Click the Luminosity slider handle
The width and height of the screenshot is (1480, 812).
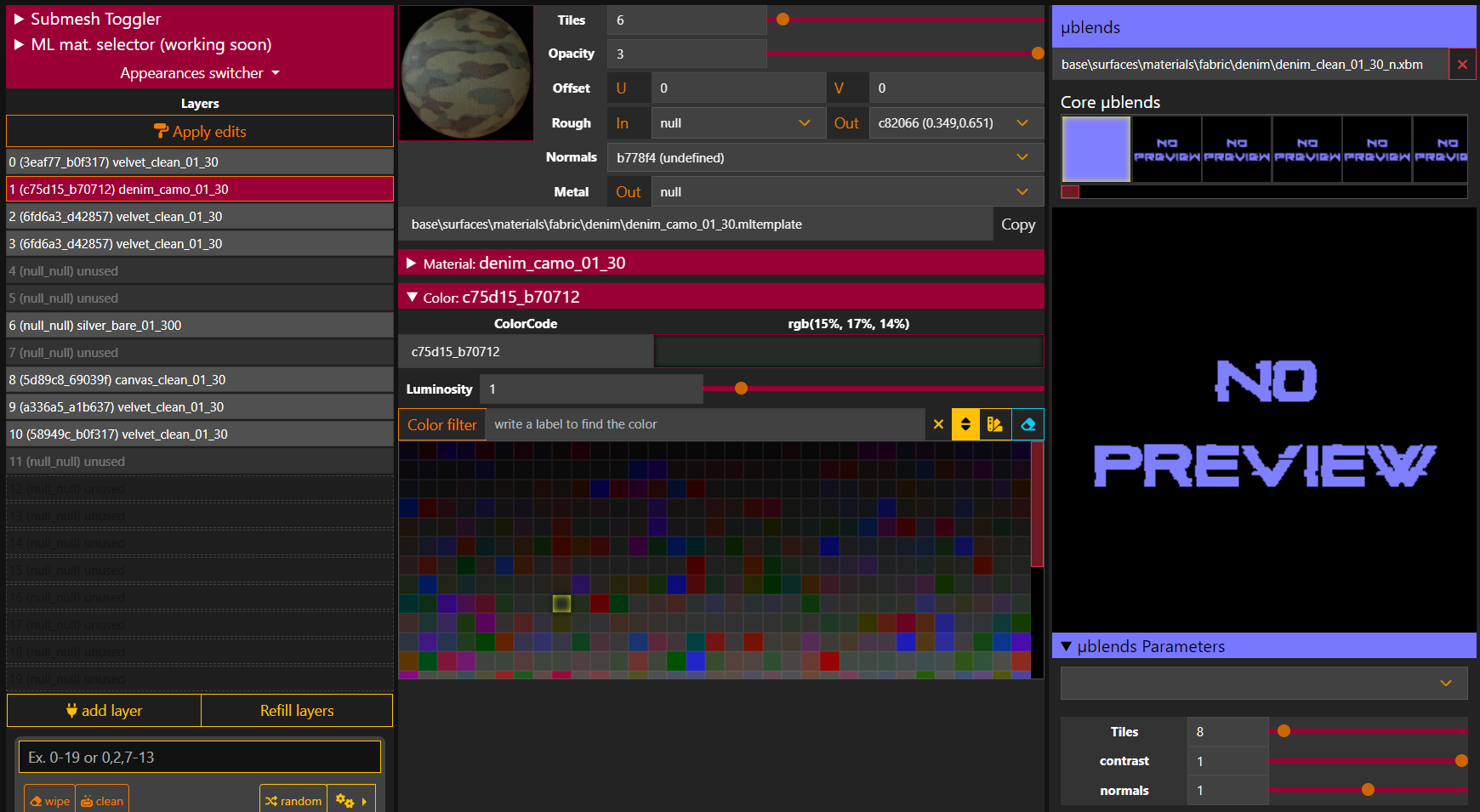pyautogui.click(x=741, y=389)
